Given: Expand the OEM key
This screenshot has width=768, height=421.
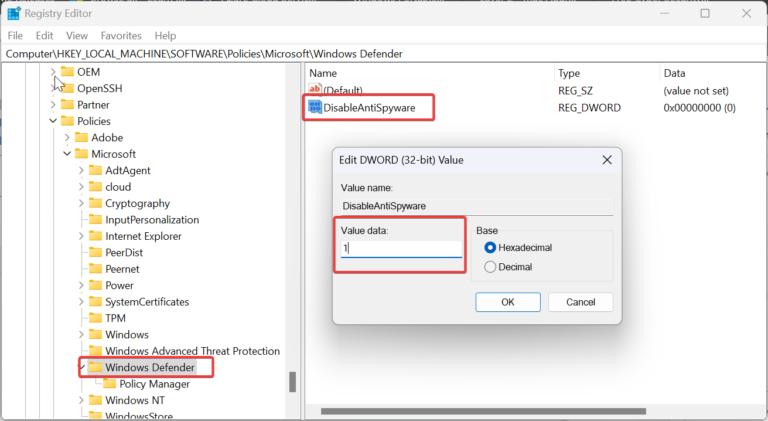Looking at the screenshot, I should [53, 72].
